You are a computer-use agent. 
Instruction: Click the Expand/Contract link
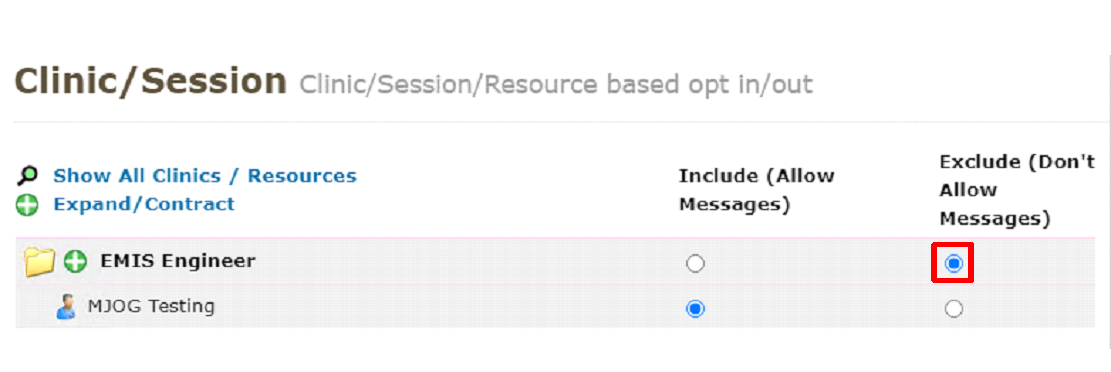144,204
